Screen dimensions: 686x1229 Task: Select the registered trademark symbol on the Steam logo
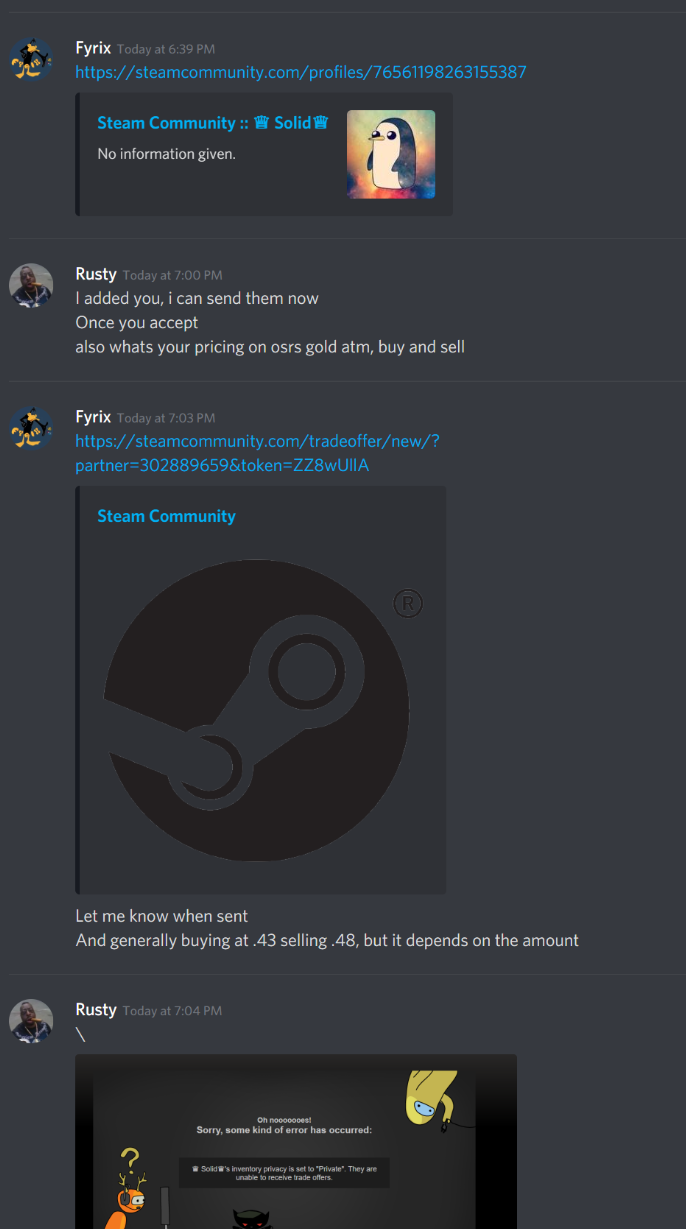[408, 603]
